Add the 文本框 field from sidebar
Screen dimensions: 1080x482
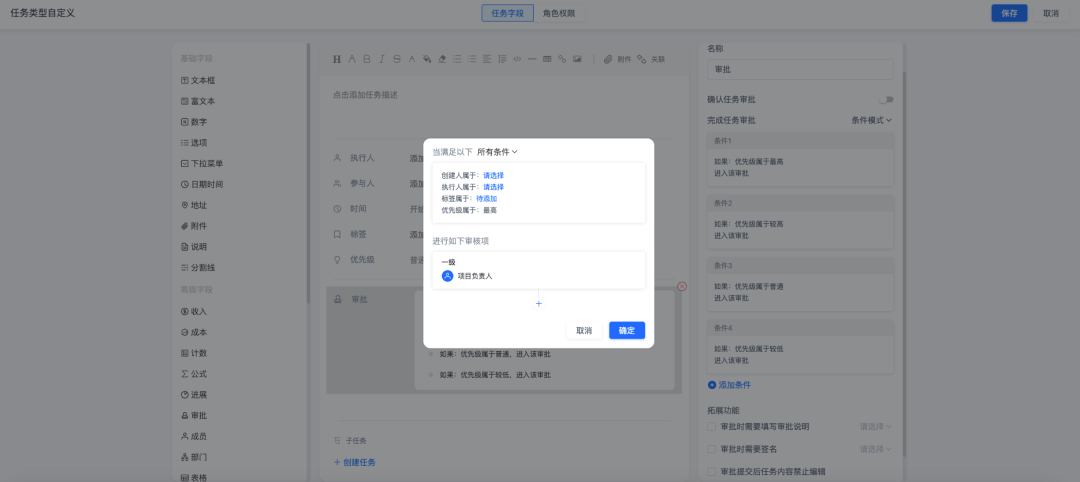(x=198, y=81)
